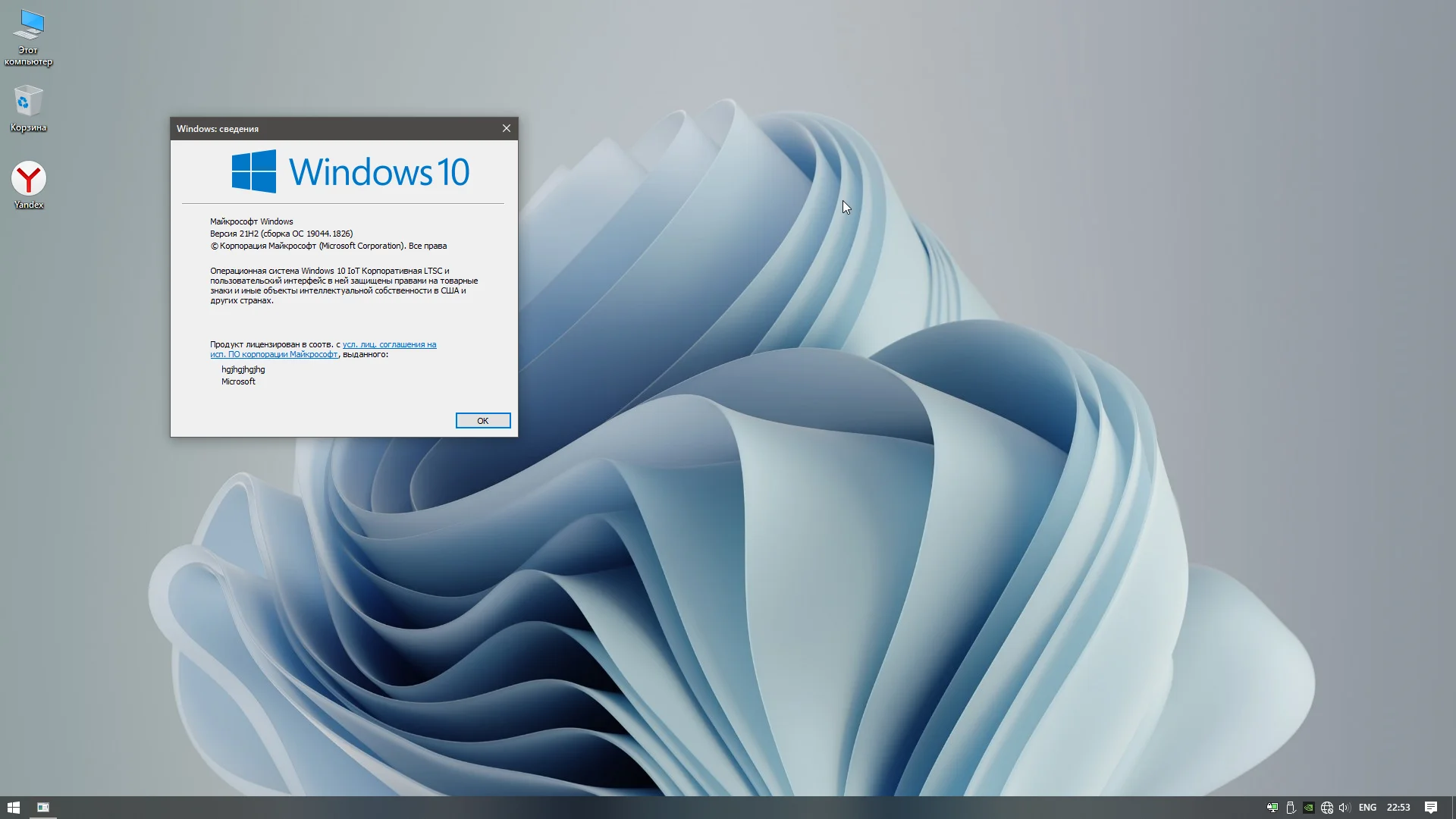The width and height of the screenshot is (1456, 819).
Task: Open the Windows Start menu
Action: (x=13, y=808)
